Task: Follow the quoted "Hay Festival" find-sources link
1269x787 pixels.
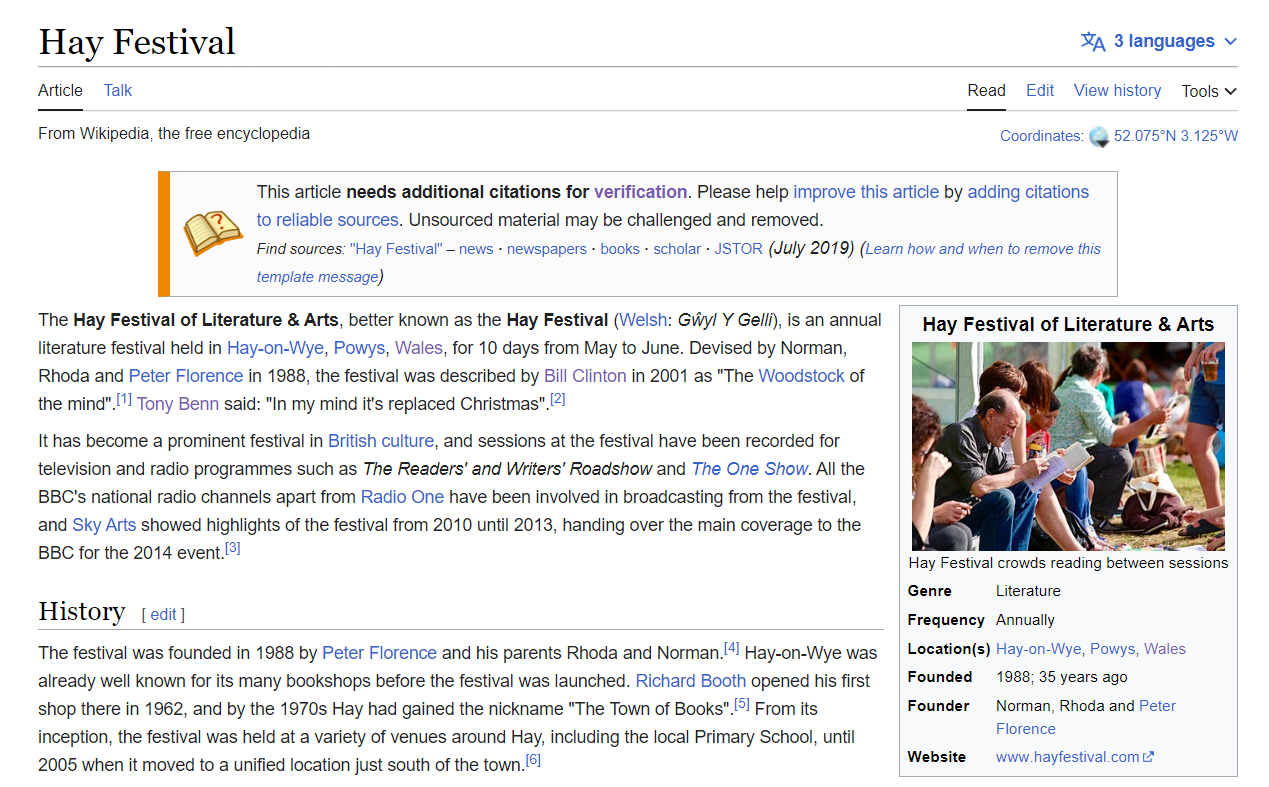Action: [x=396, y=249]
